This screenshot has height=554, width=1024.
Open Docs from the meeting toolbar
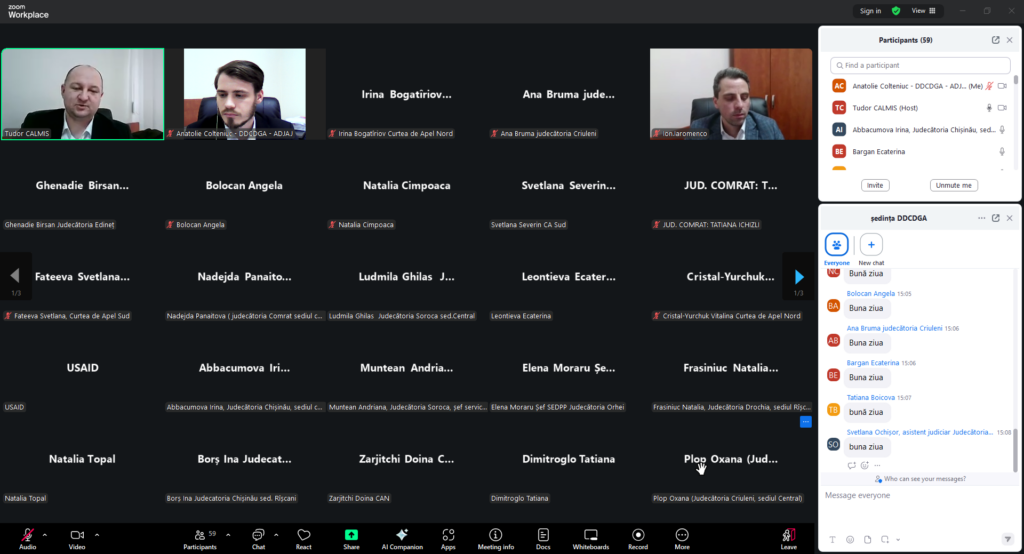[x=543, y=538]
